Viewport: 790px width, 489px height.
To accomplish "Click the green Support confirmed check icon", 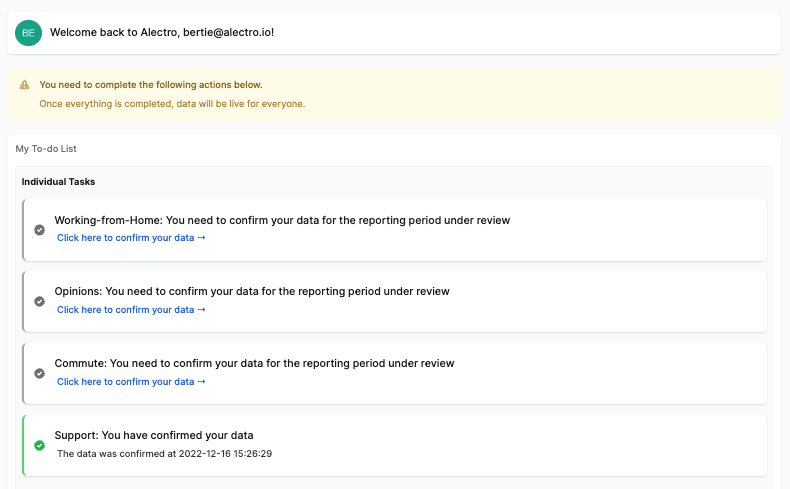I will [x=40, y=445].
